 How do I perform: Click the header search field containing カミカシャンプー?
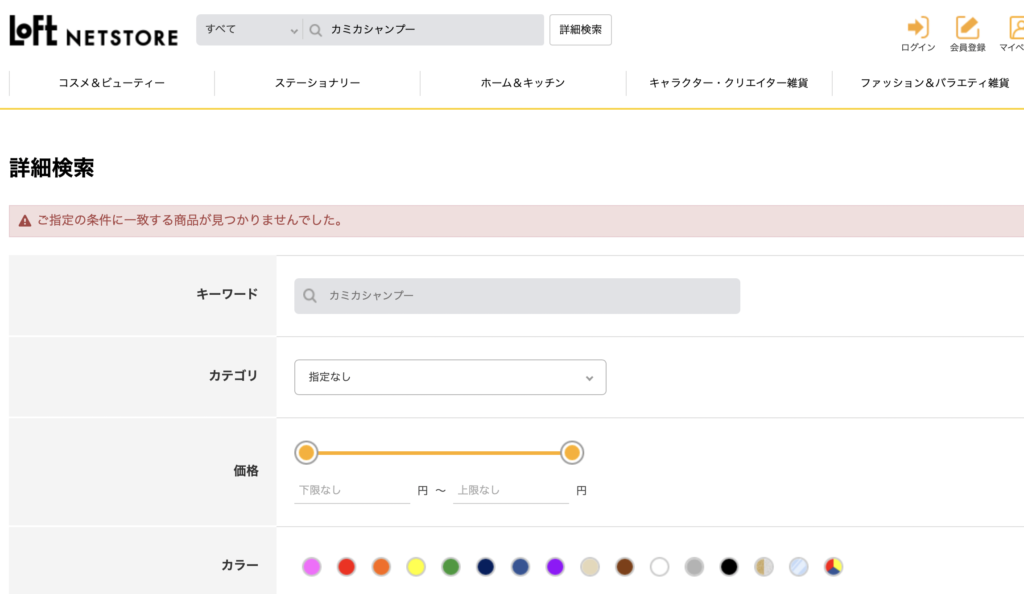[423, 30]
